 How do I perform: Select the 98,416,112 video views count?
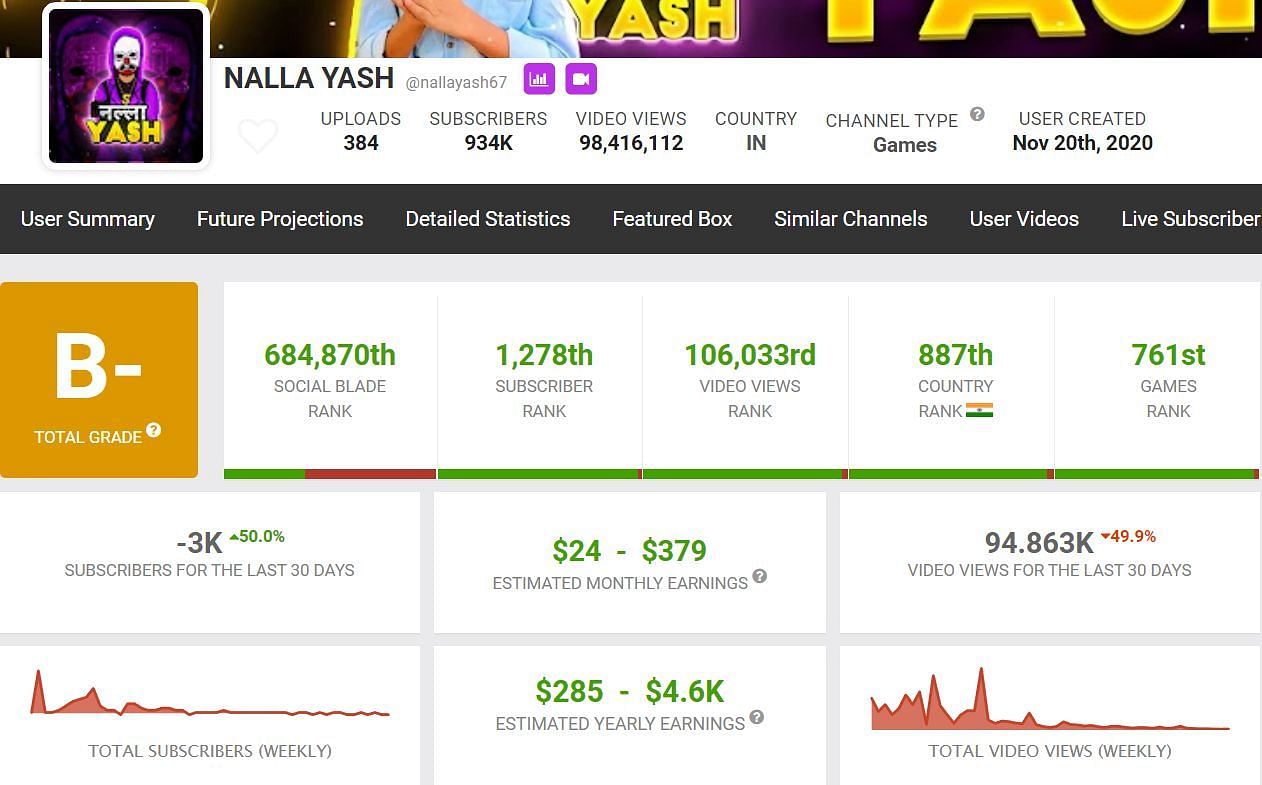[631, 143]
